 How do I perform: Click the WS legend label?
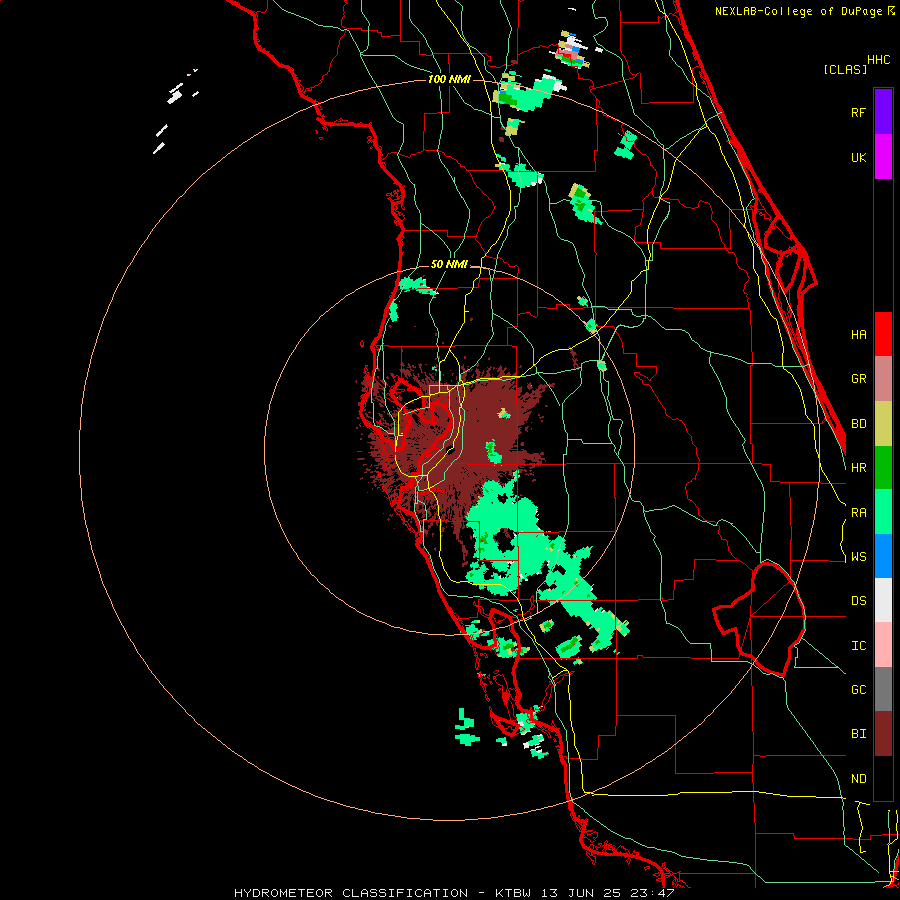(858, 557)
